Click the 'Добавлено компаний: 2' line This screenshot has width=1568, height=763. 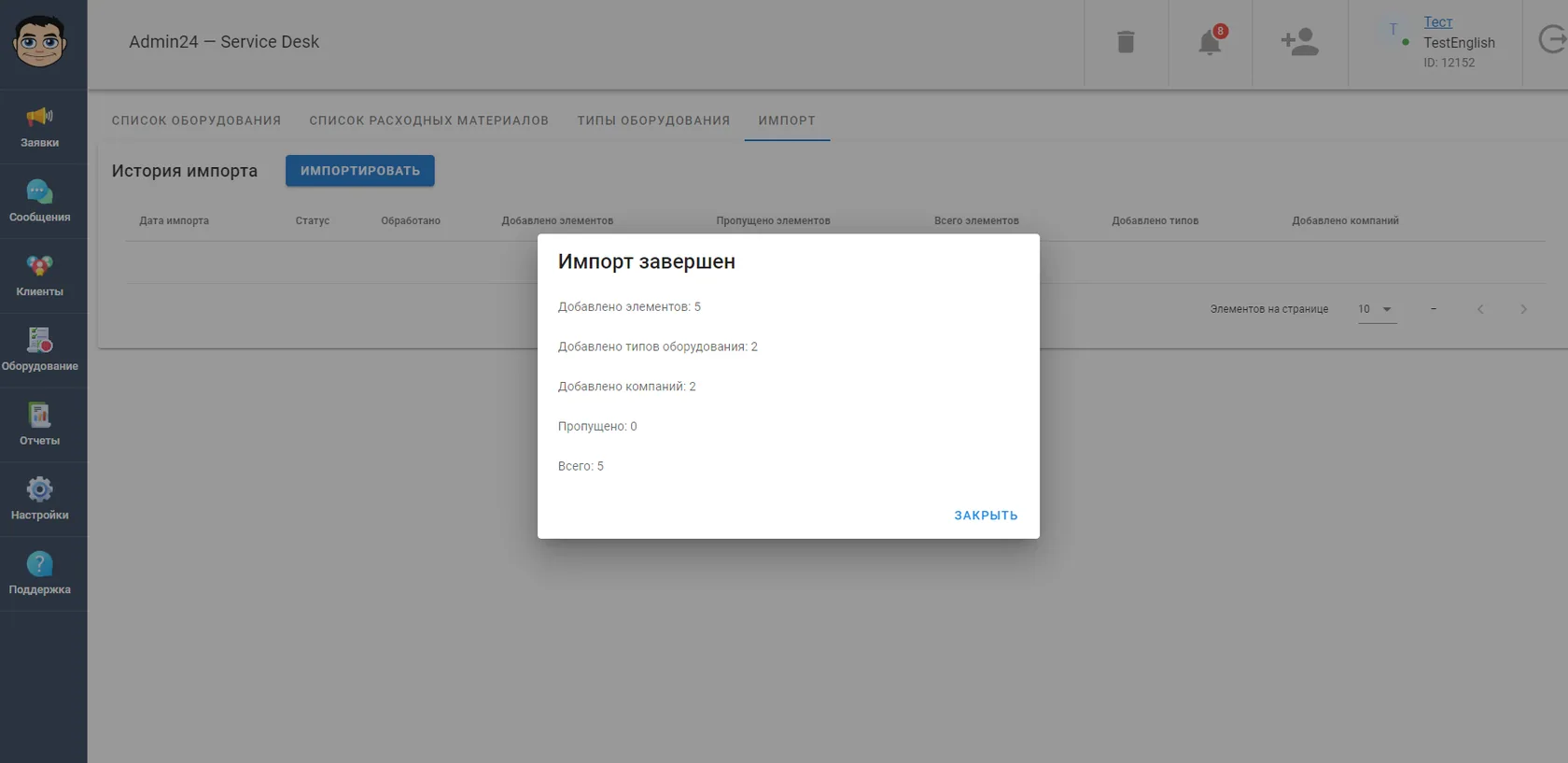(627, 387)
